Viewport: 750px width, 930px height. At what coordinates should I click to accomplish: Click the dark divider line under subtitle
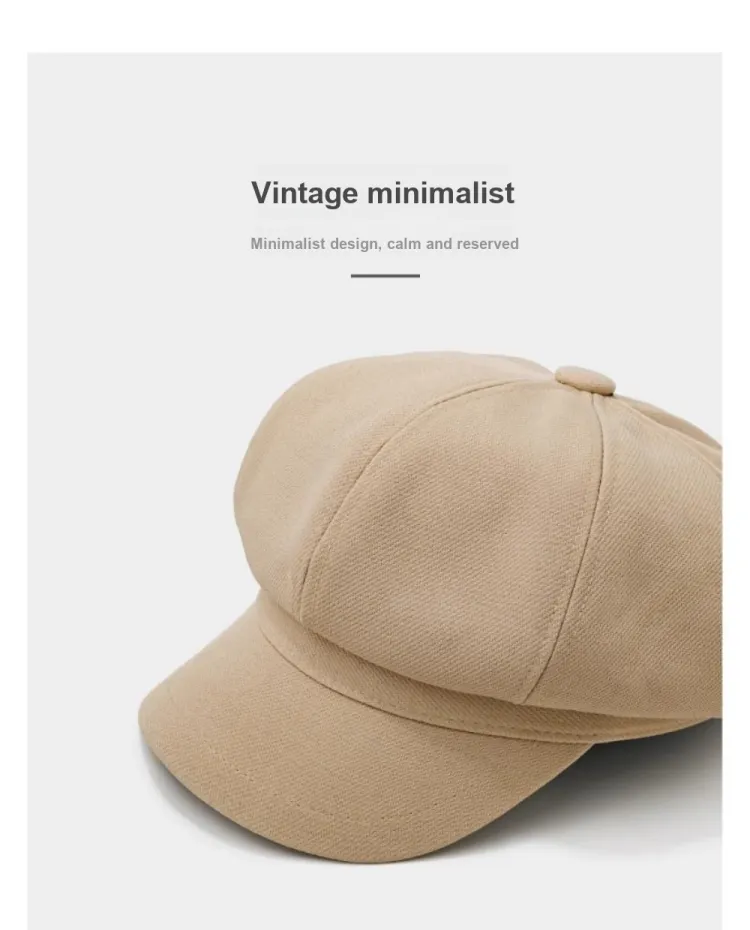pos(385,276)
